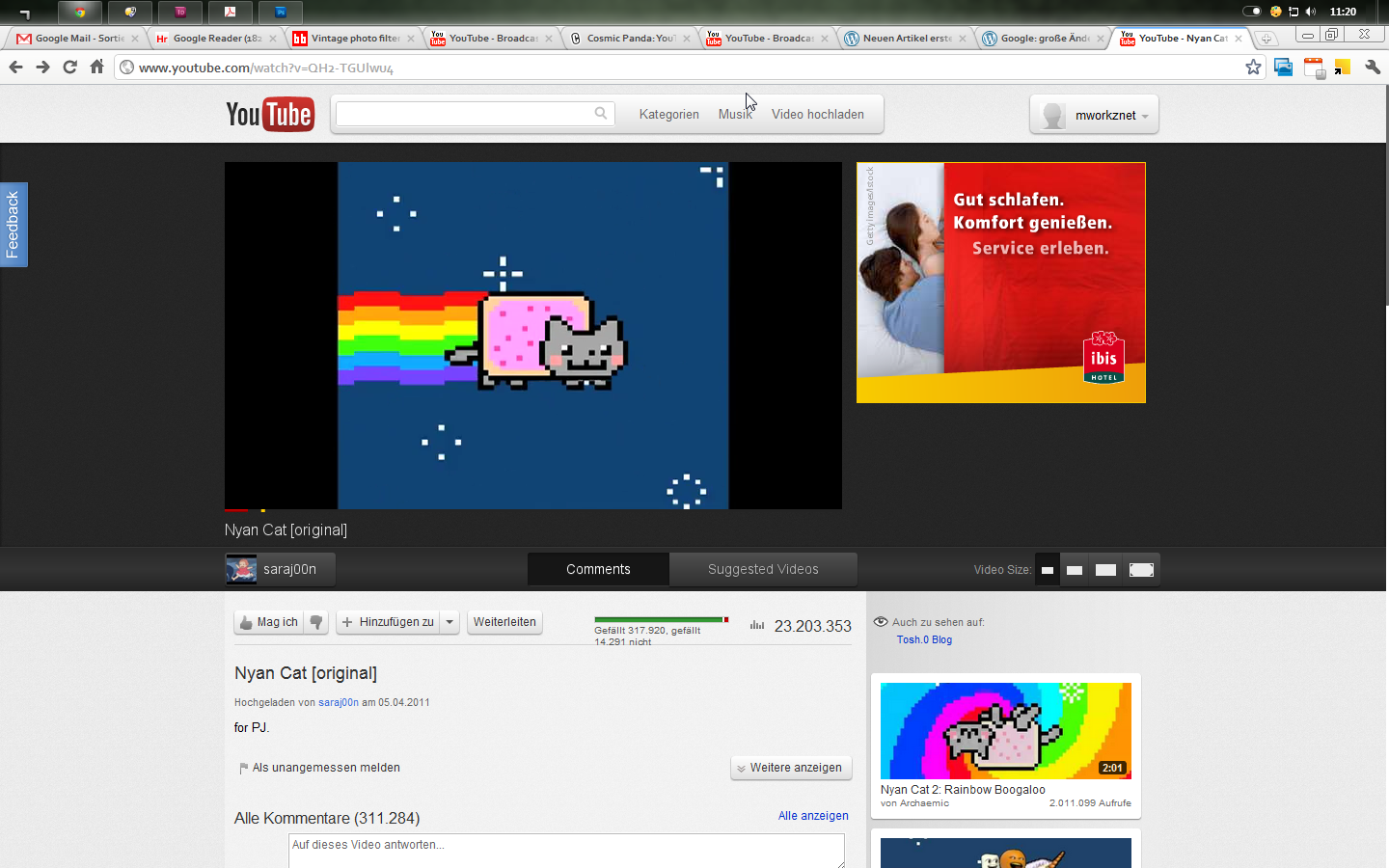Reload the page with the refresh icon

[69, 68]
